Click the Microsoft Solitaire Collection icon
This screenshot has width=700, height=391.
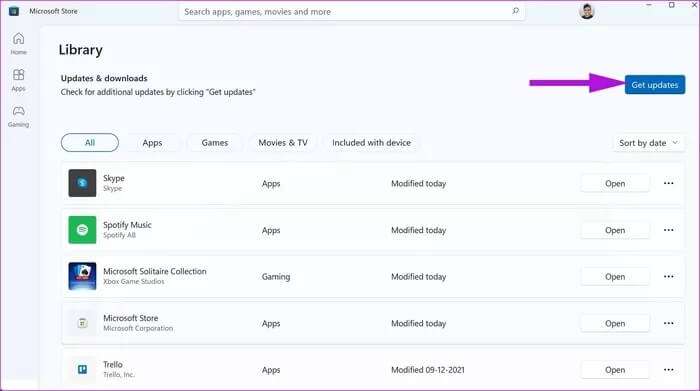tap(82, 276)
